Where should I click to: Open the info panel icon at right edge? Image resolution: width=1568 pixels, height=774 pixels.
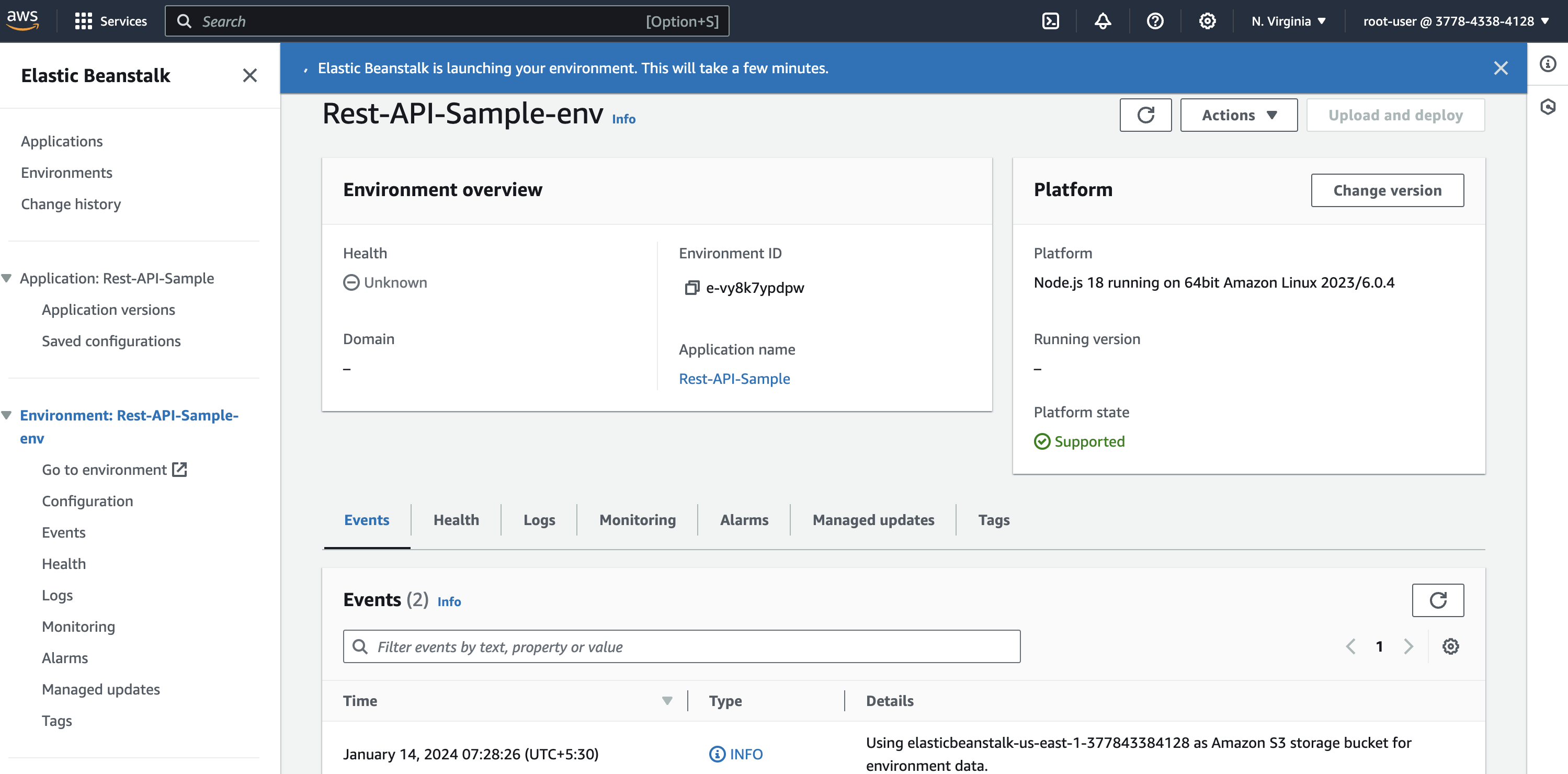tap(1548, 64)
